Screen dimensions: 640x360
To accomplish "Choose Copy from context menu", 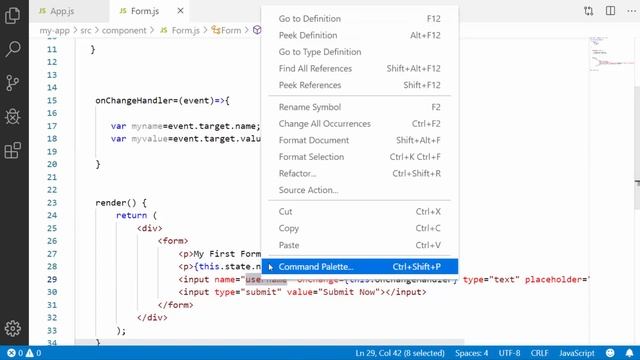I will (x=360, y=229).
